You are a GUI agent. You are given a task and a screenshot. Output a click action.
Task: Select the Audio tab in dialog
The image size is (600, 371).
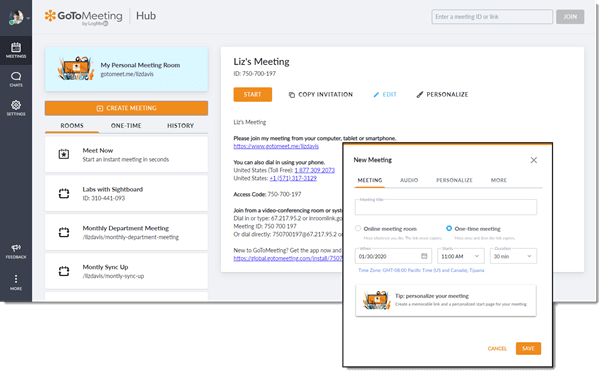(x=409, y=180)
